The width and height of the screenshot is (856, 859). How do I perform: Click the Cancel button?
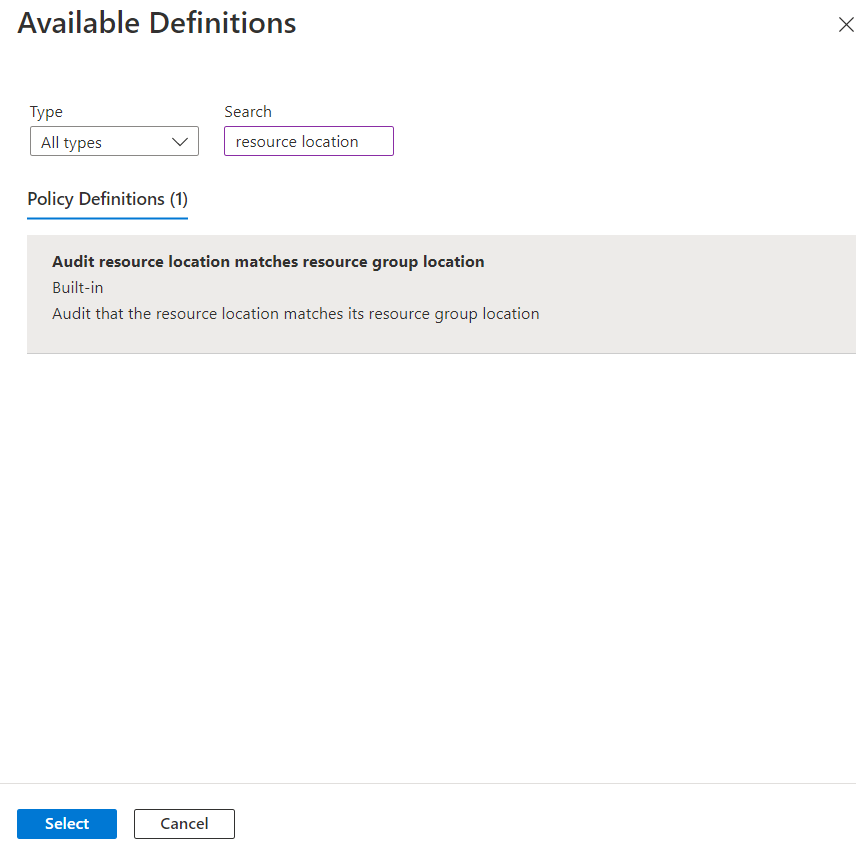[184, 824]
